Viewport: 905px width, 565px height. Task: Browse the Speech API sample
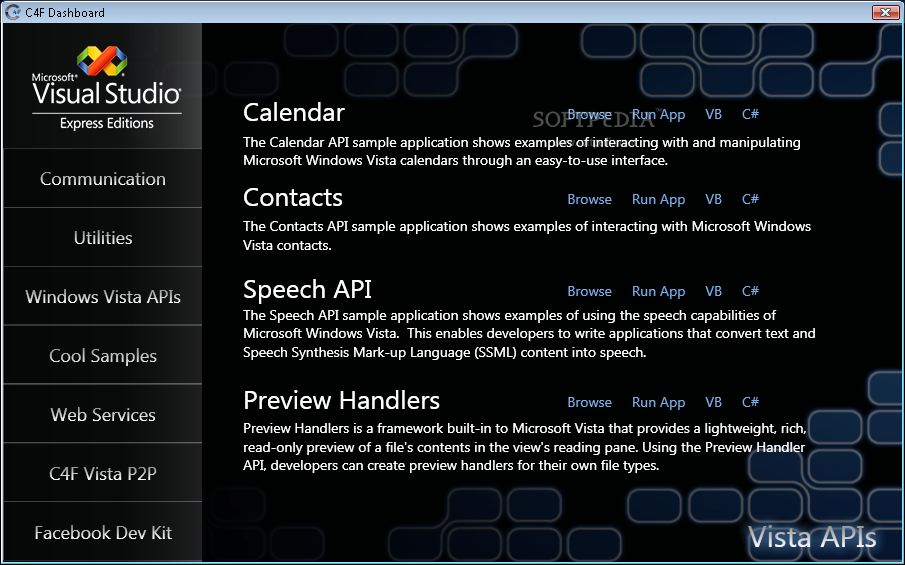coord(589,291)
